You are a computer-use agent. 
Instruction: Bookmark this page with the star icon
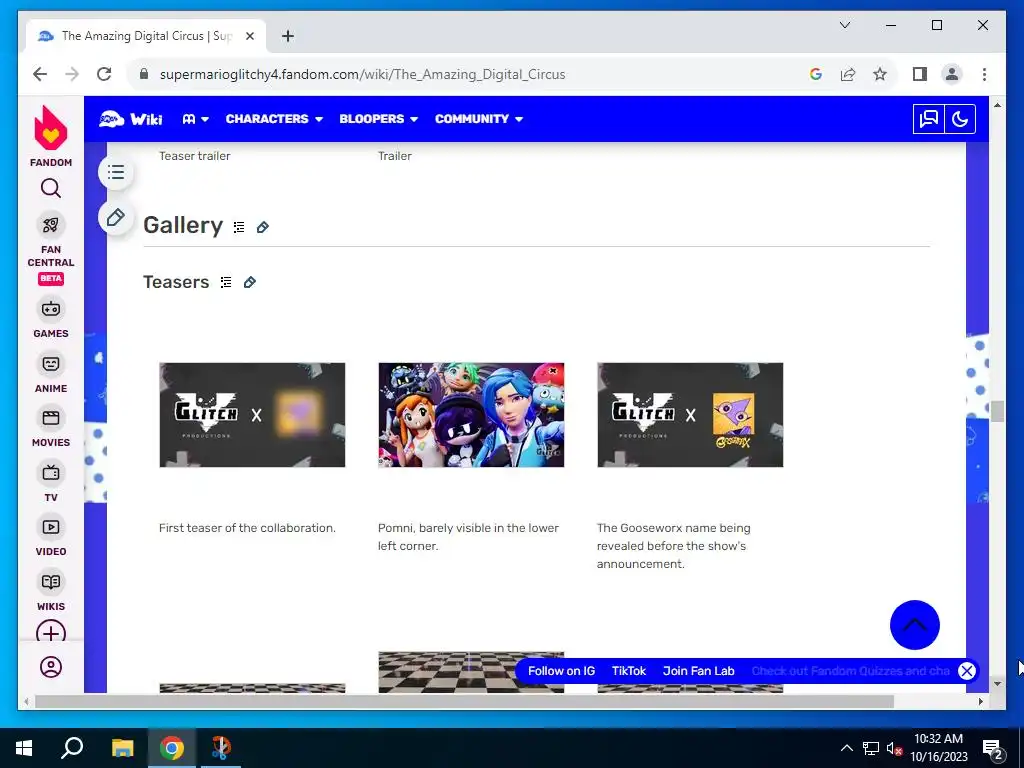tap(880, 74)
